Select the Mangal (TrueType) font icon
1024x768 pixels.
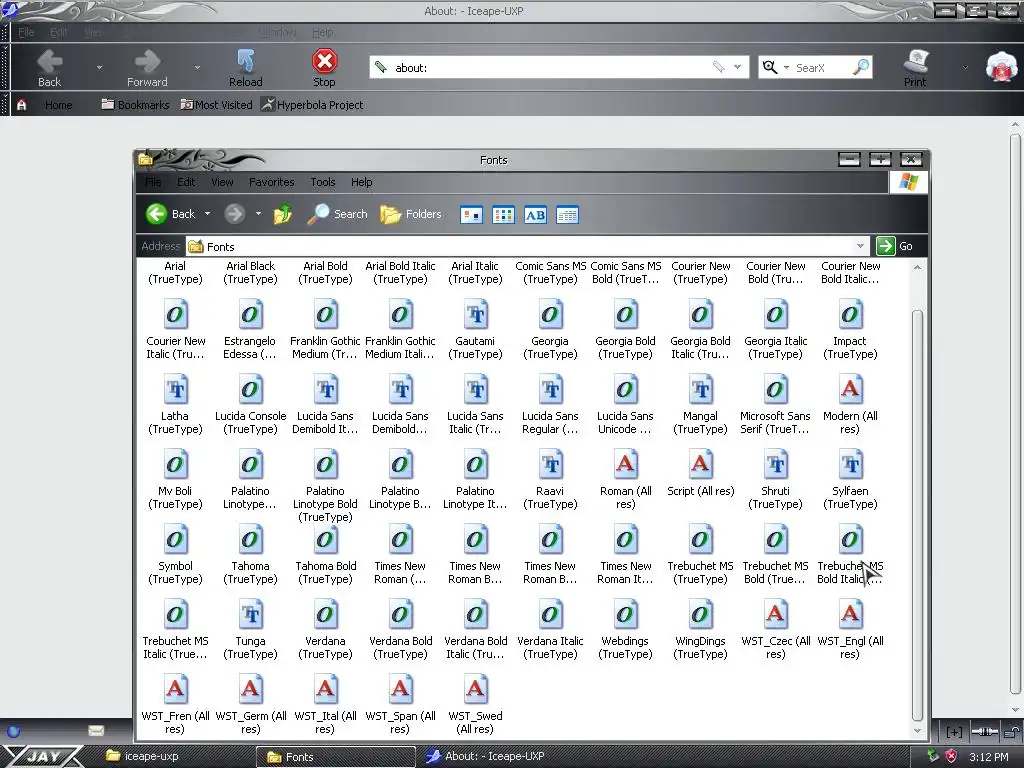(700, 390)
